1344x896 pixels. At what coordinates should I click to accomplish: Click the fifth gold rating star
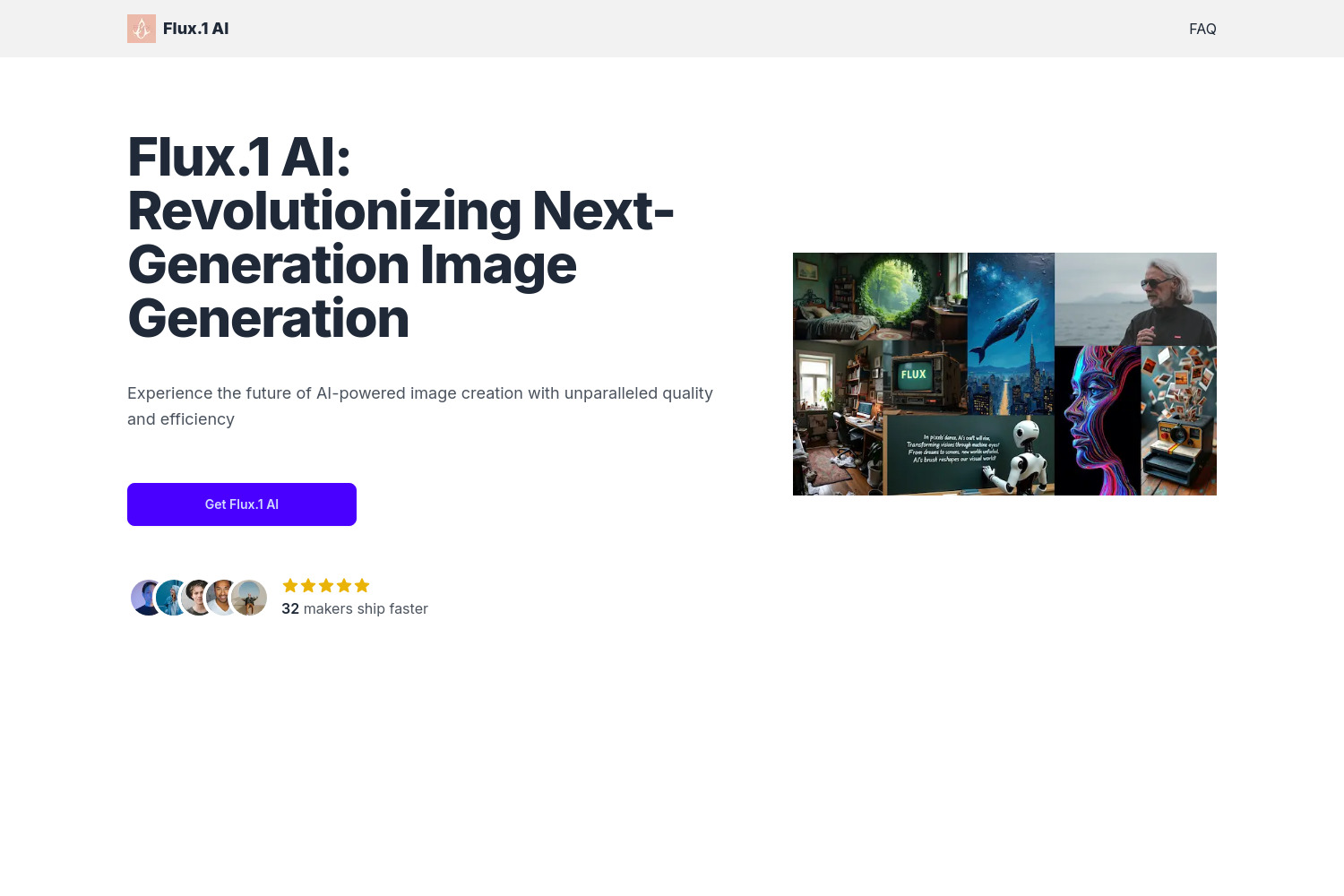click(362, 585)
